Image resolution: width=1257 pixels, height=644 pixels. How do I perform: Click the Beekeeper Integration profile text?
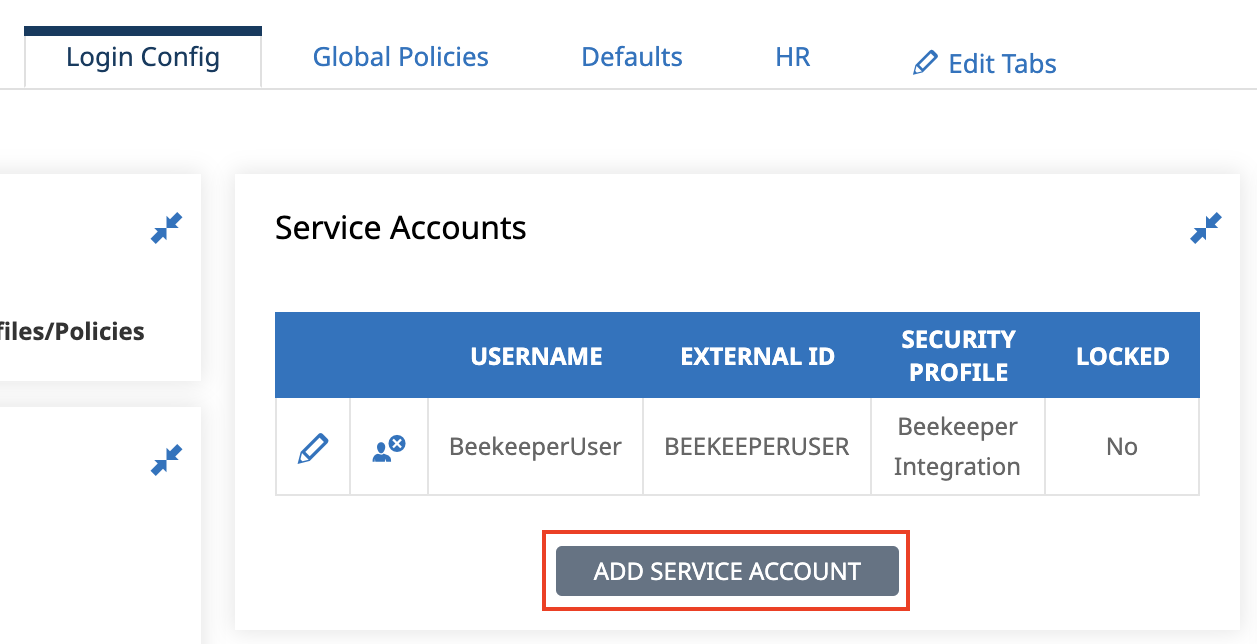pos(958,446)
